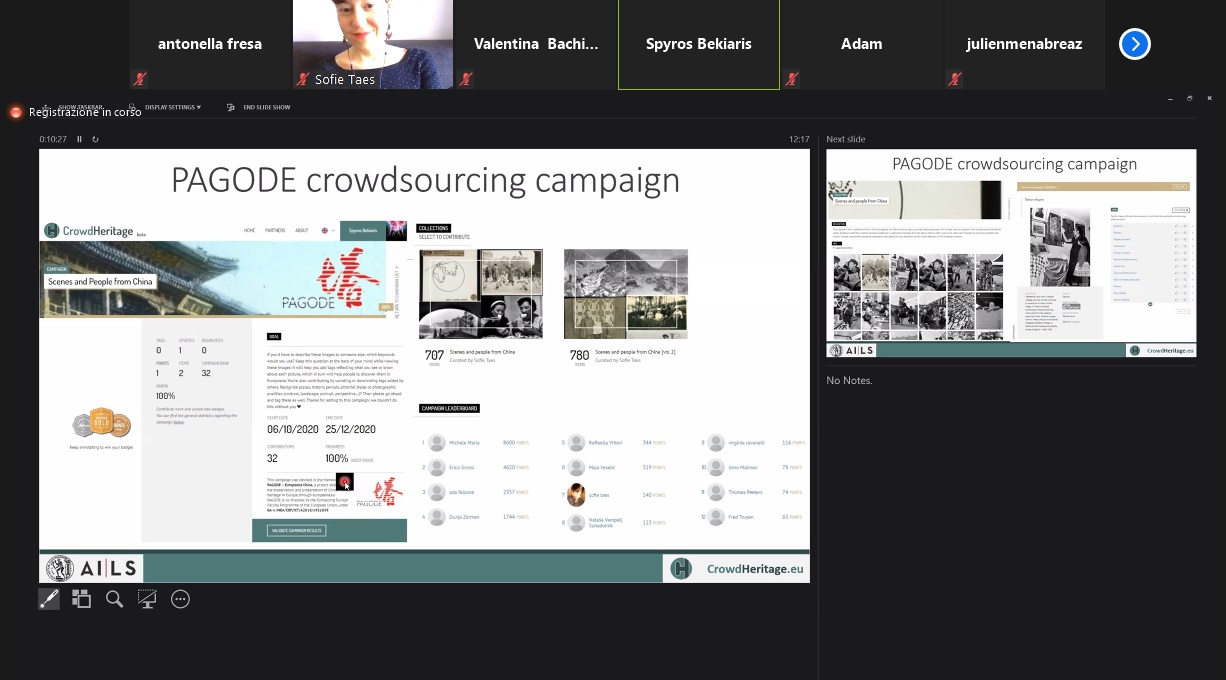Click Erica Grossi in the leaderboard
1226x680 pixels.
tap(463, 467)
